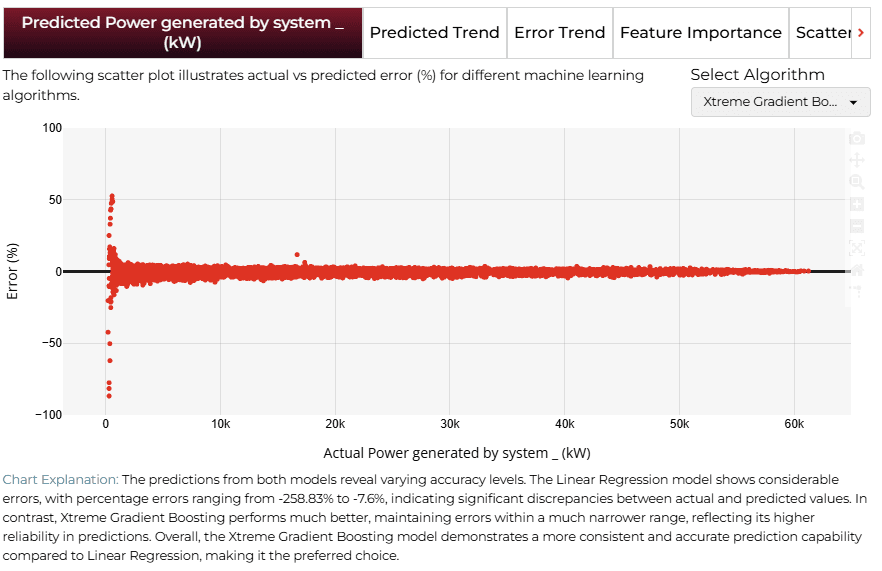Open the Select Algorithm dropdown
882x571 pixels.
(x=780, y=102)
